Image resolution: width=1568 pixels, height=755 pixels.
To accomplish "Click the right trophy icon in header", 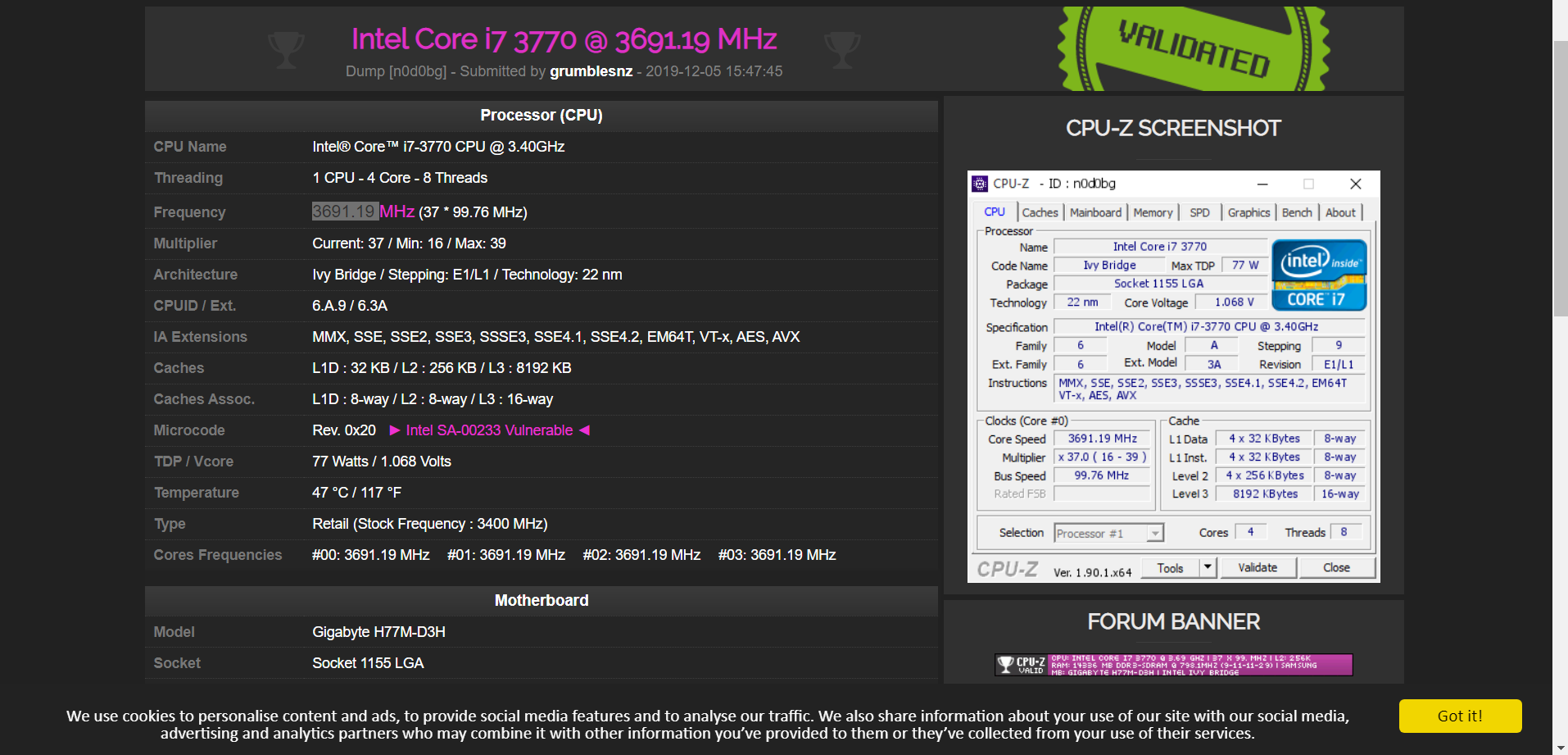I will point(842,49).
